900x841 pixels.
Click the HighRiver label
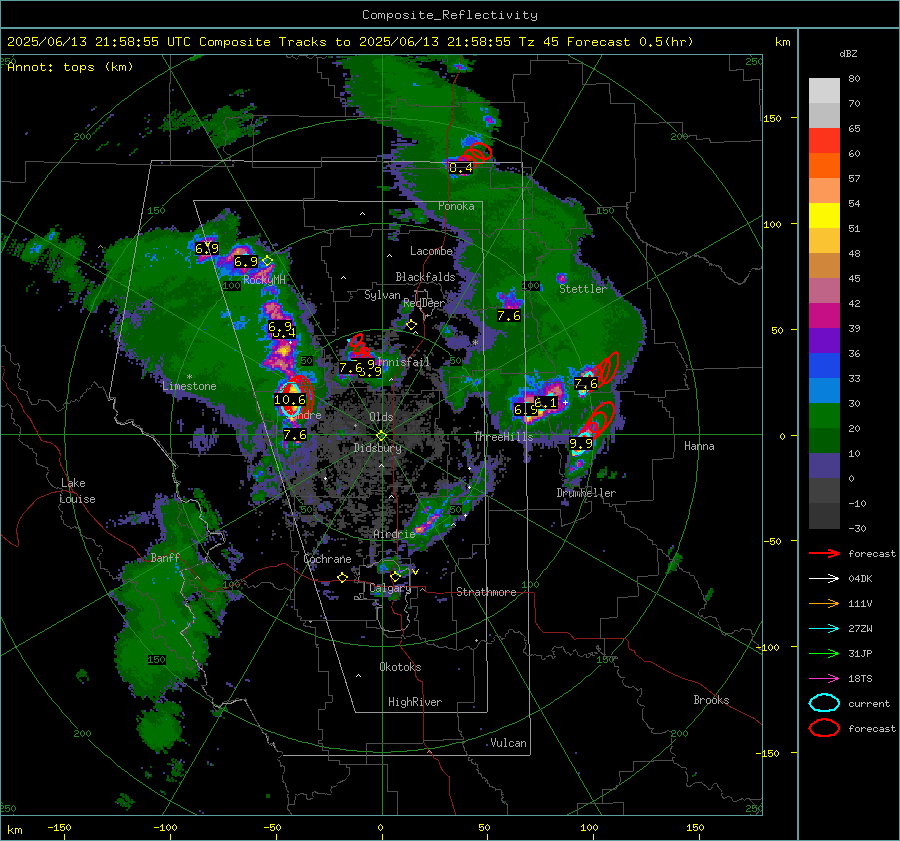tap(415, 702)
